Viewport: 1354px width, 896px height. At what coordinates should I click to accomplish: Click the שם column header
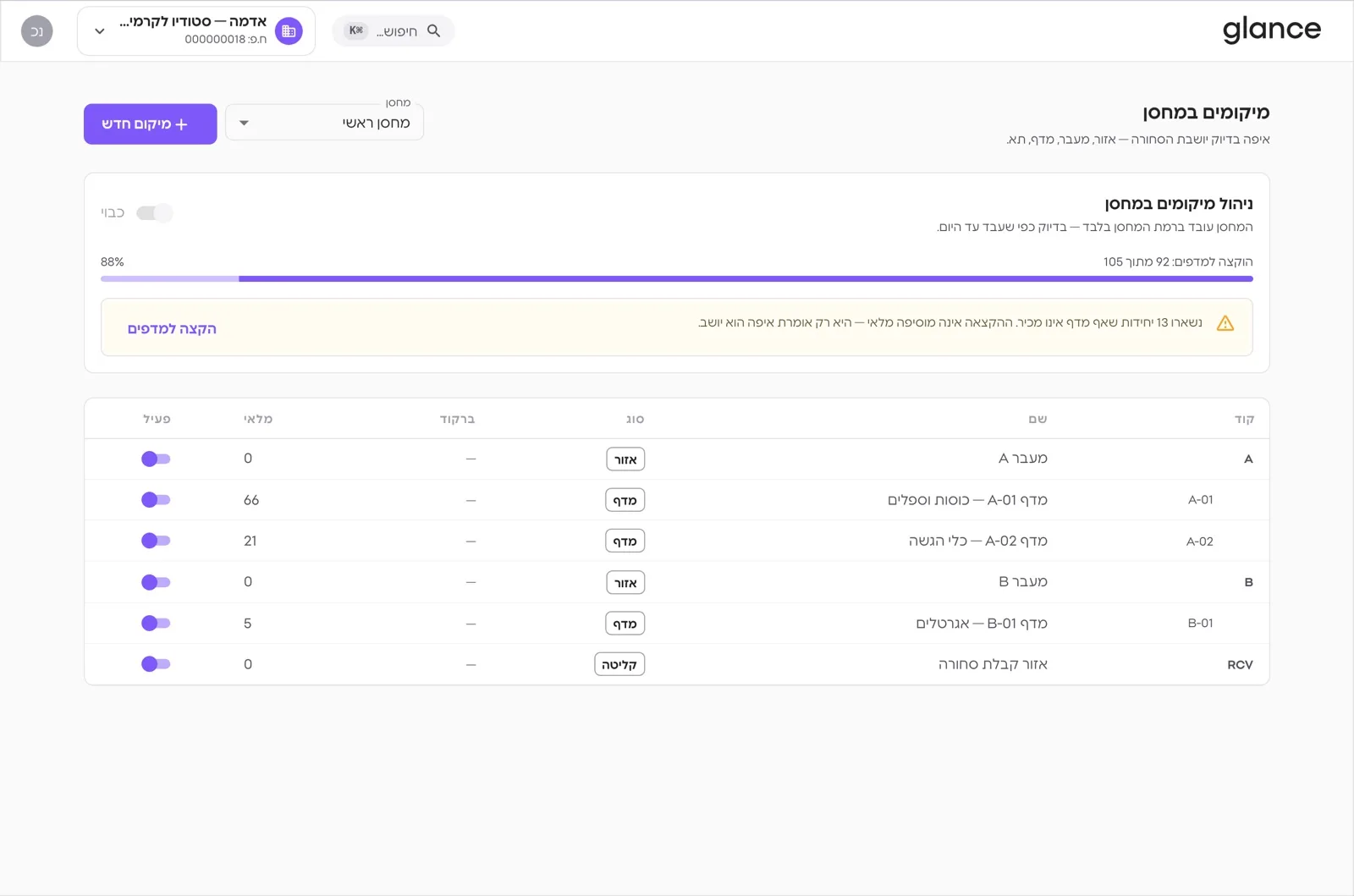(1038, 419)
